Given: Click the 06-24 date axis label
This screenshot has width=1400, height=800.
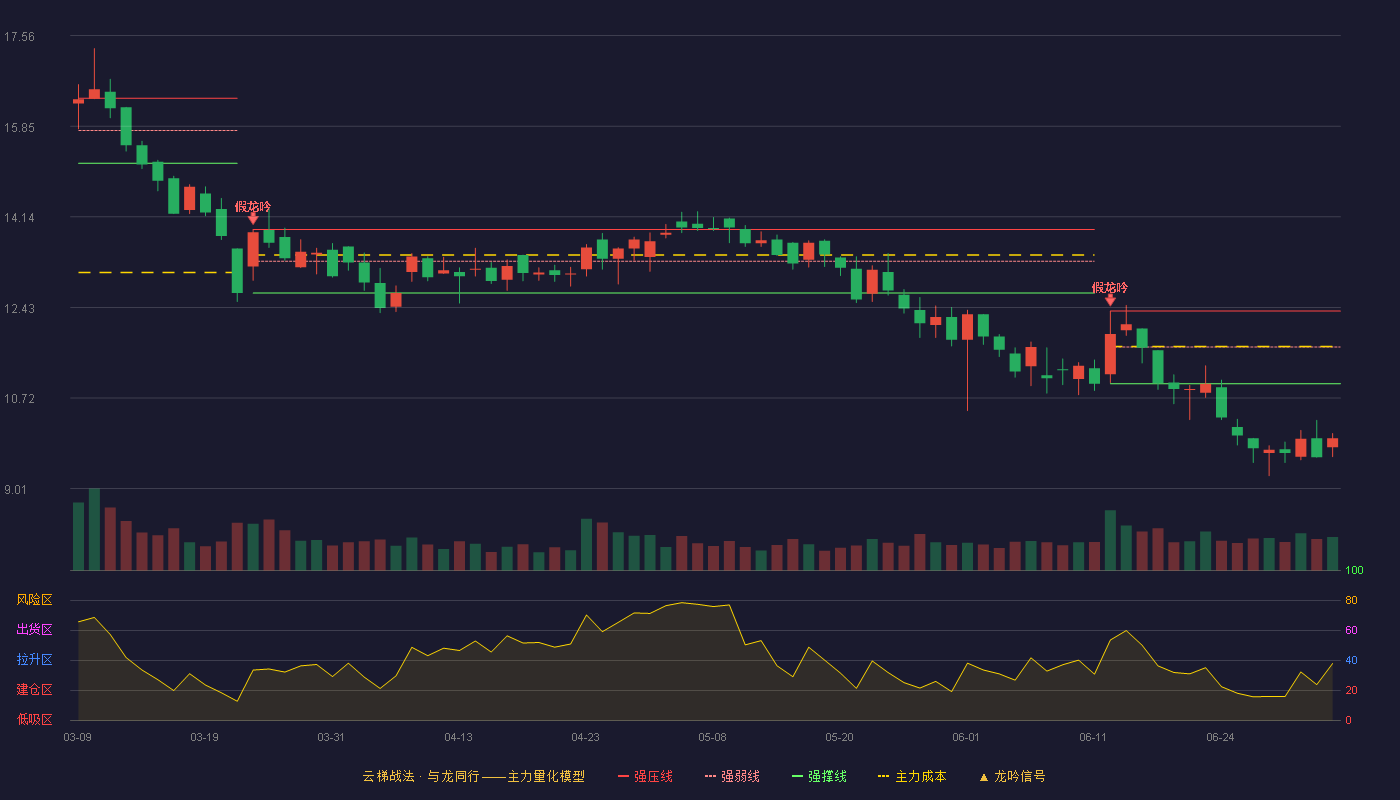Looking at the screenshot, I should (x=1220, y=737).
